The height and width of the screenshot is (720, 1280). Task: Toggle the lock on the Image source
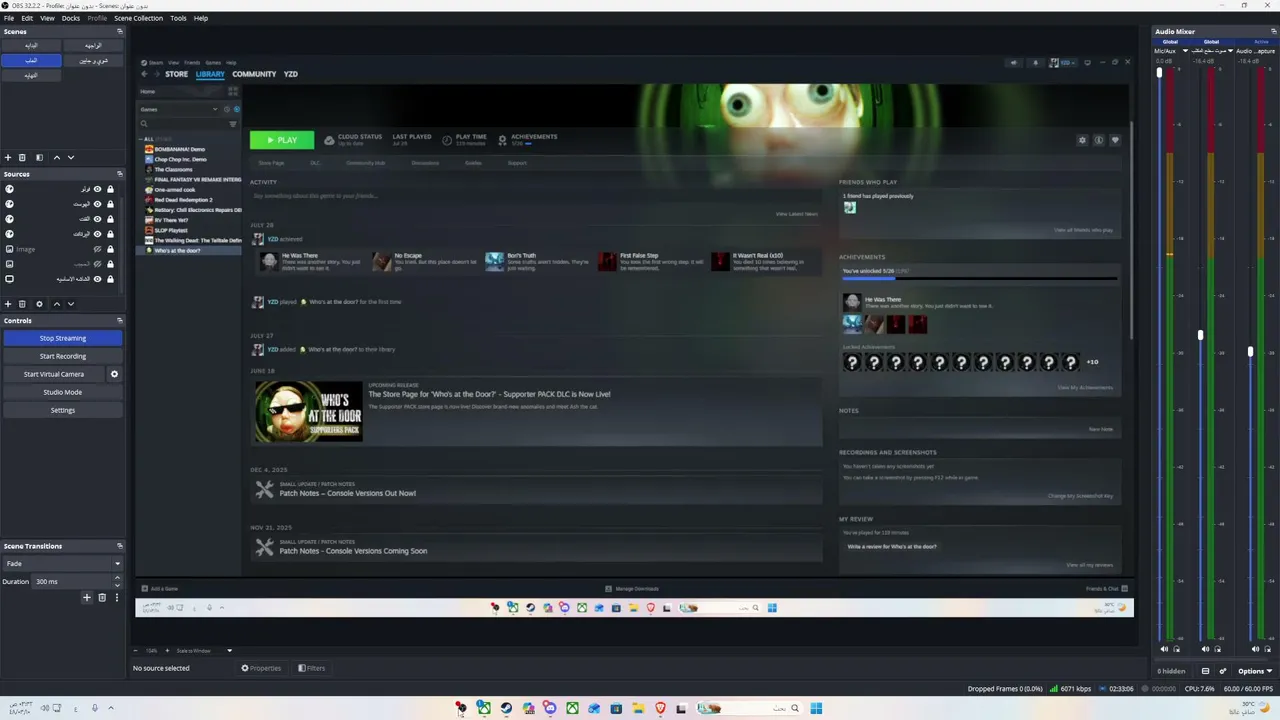(x=110, y=249)
